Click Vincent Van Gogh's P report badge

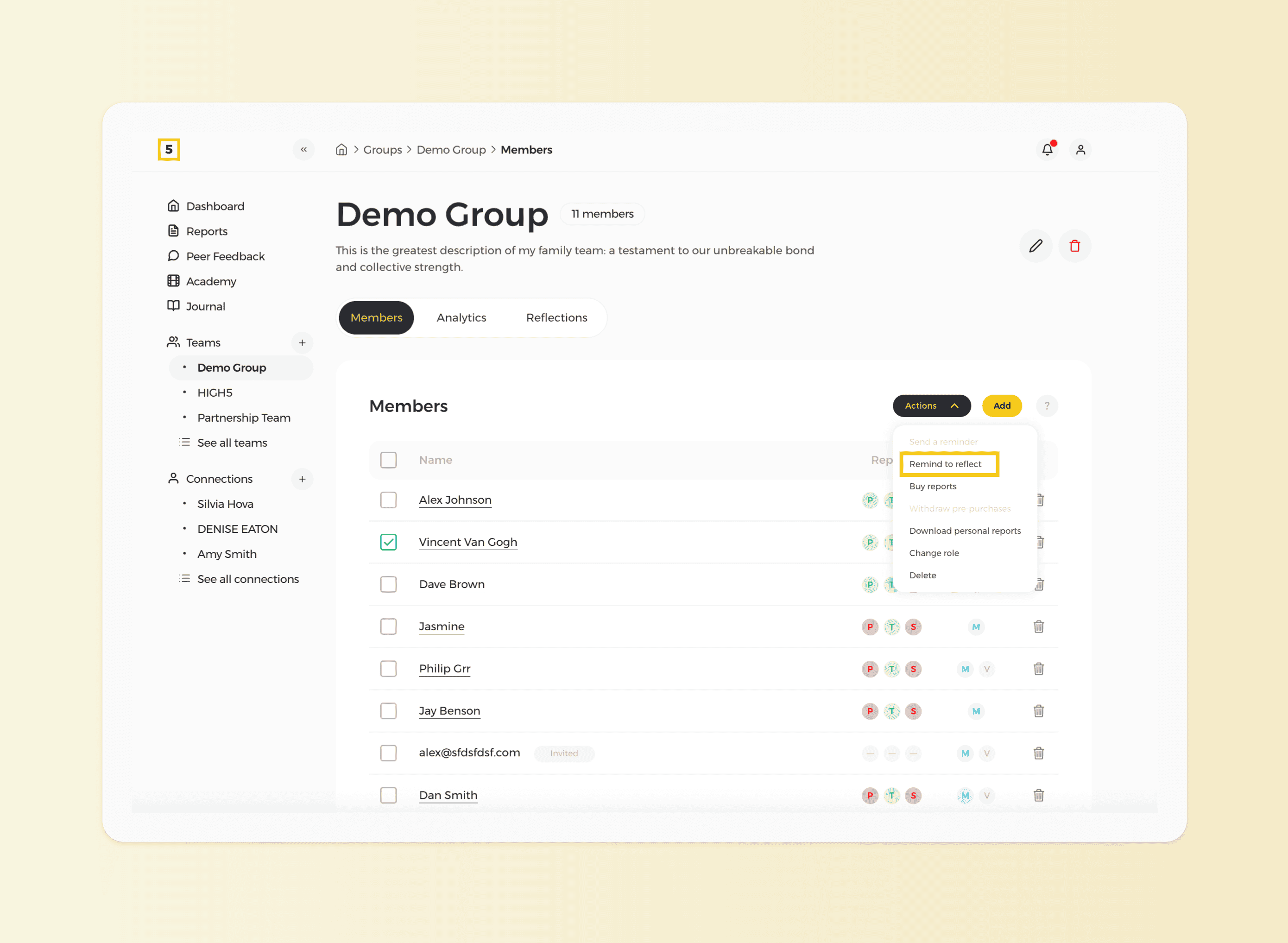pos(870,542)
